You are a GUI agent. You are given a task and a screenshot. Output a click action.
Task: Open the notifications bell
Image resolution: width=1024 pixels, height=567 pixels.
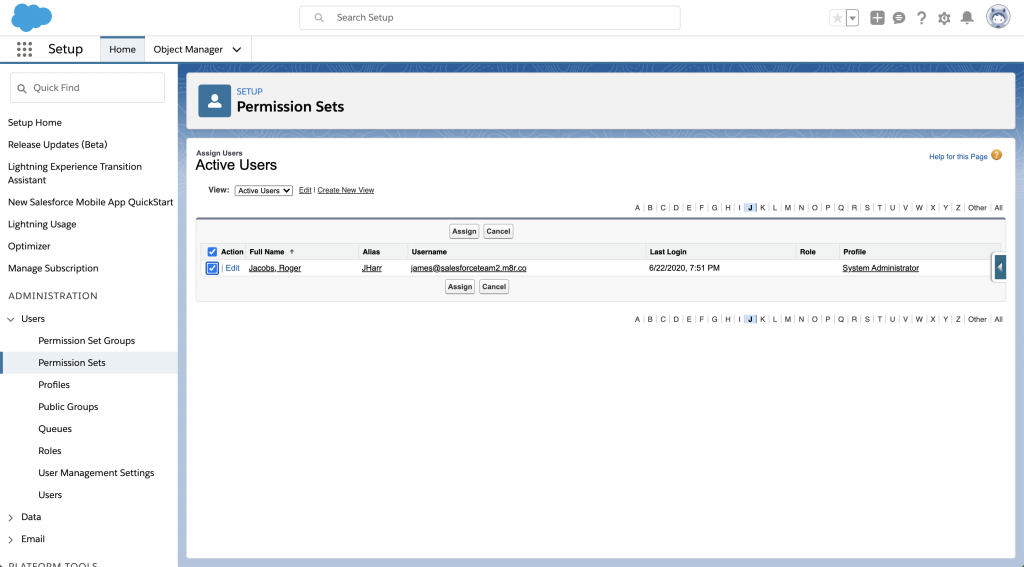(x=967, y=18)
